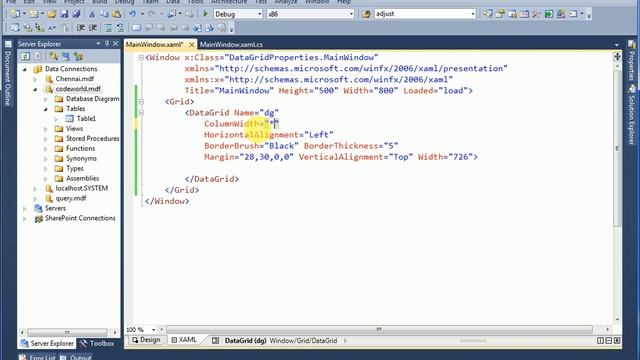
Task: Click the editor's vertical scrollbar thumb
Action: 618,148
